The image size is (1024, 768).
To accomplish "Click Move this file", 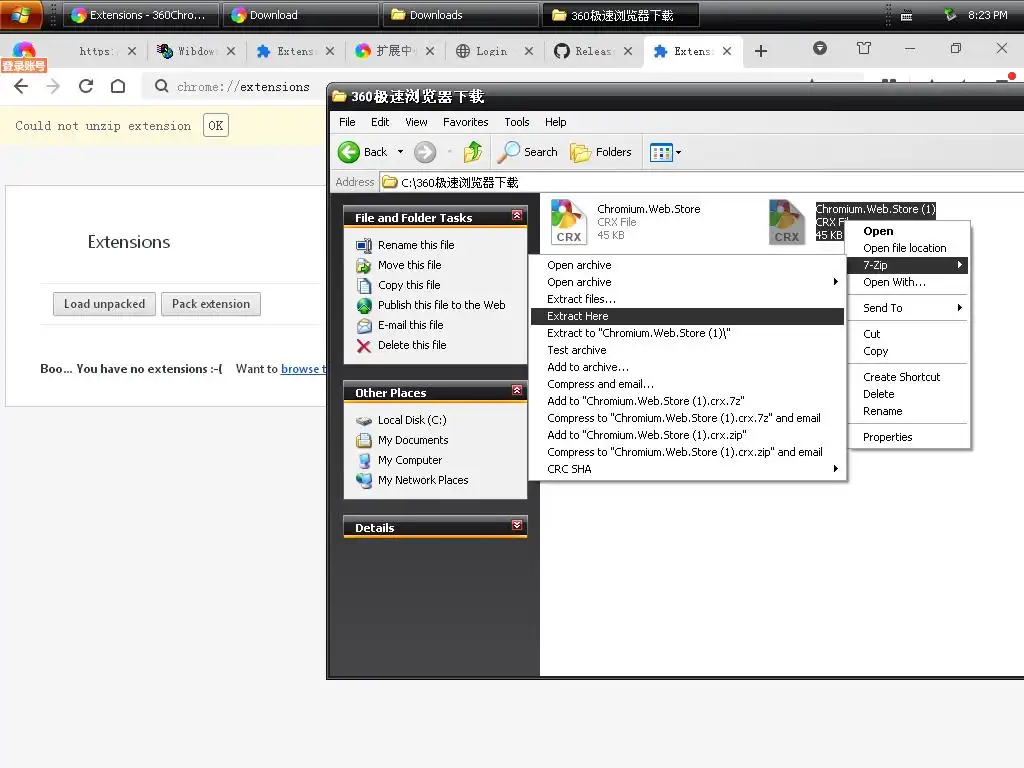I will pos(409,265).
